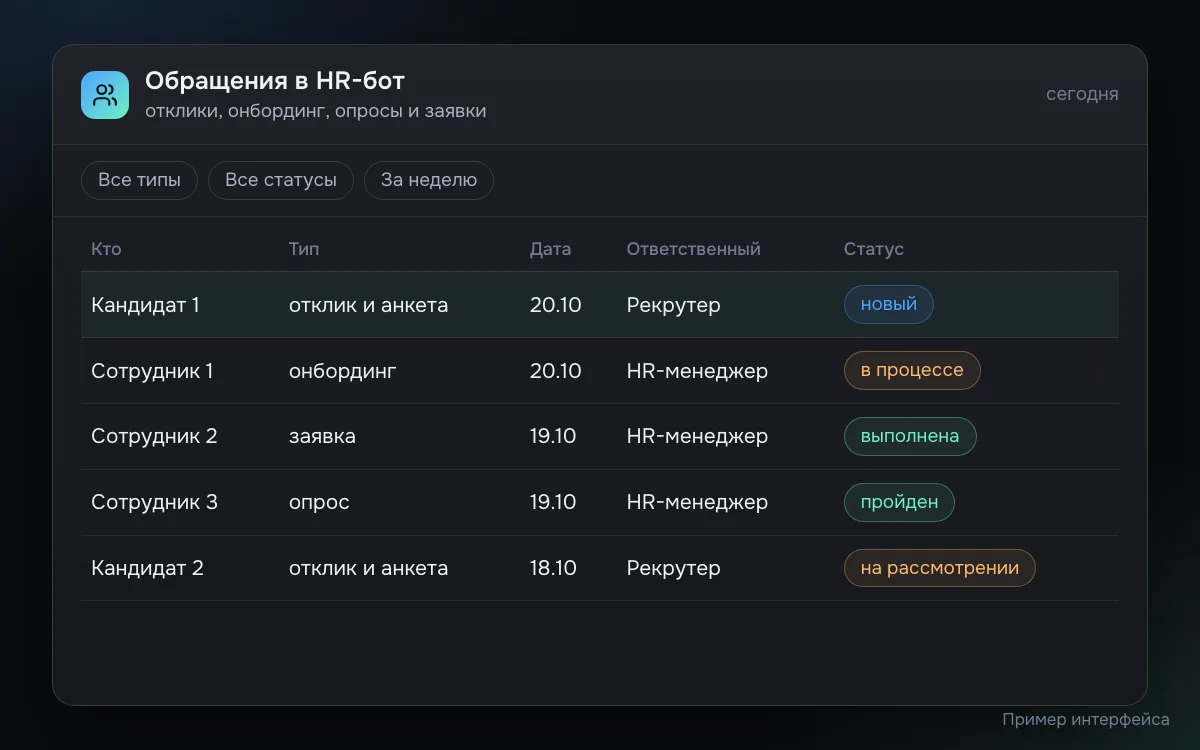Click "HR-менеджер" in the Сотрудник 2 row
The width and height of the screenshot is (1200, 750).
(x=697, y=436)
